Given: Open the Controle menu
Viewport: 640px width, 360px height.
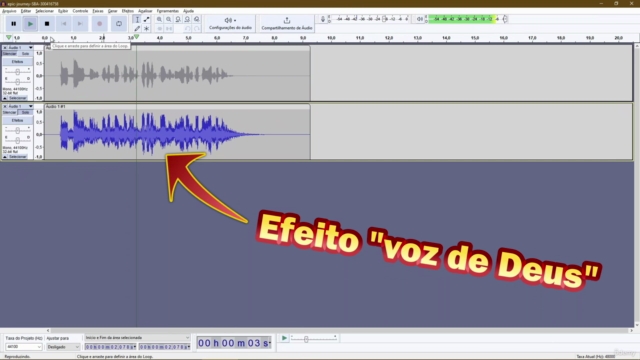Looking at the screenshot, I should [x=80, y=11].
